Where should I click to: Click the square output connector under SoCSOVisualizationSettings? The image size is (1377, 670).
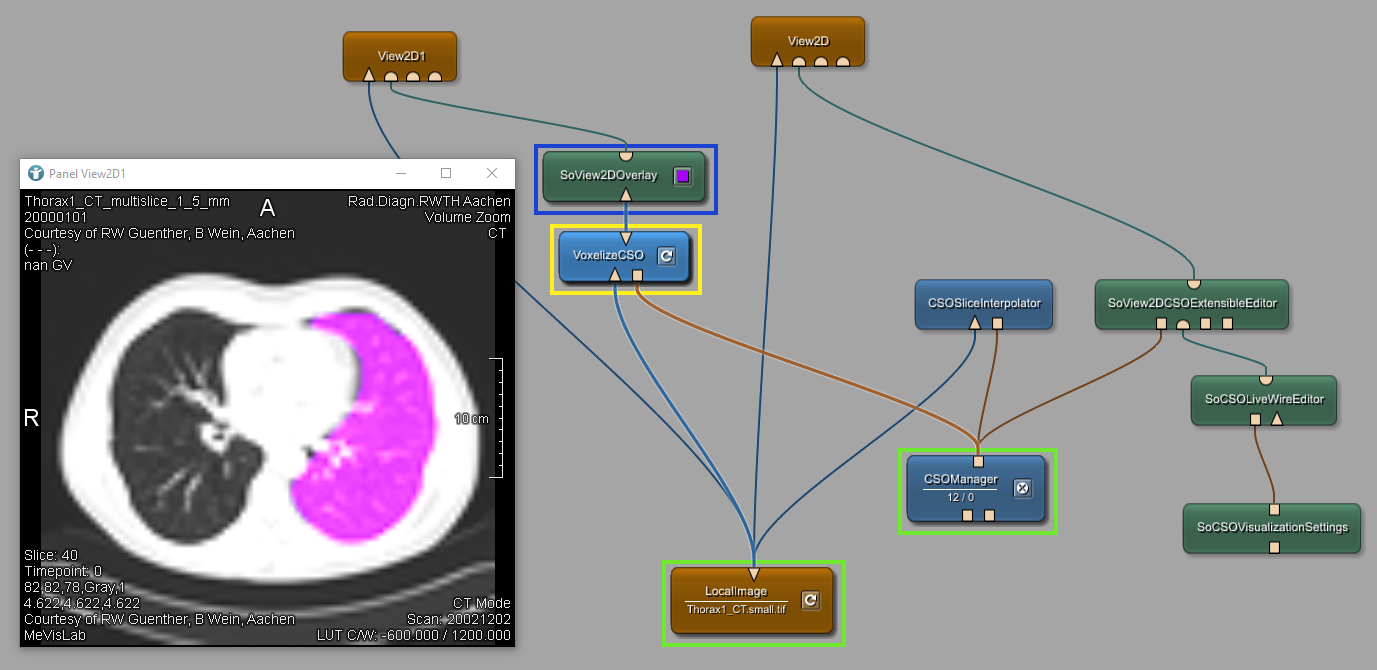pos(1274,547)
